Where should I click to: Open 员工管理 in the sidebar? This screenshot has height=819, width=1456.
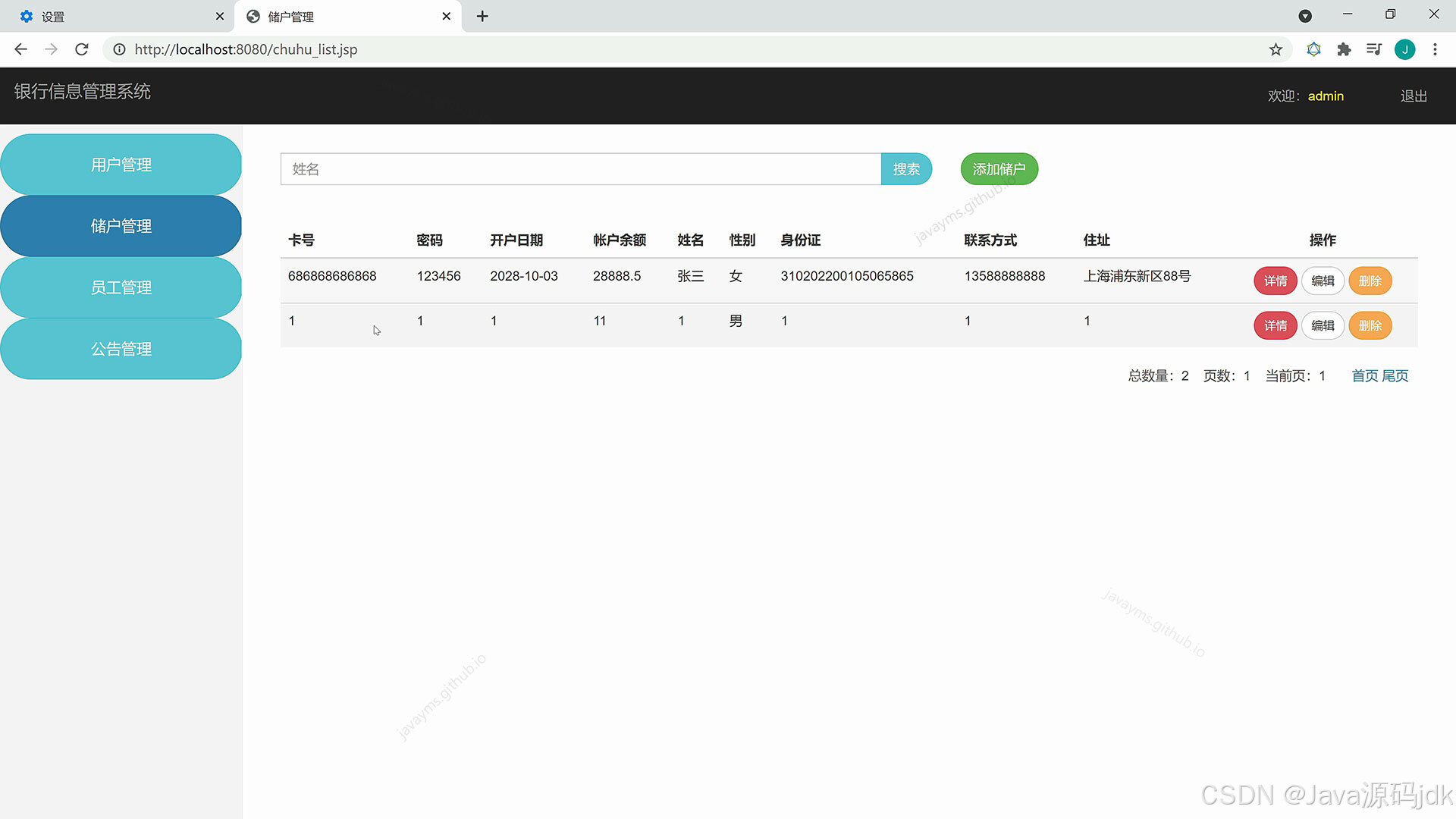[x=121, y=287]
